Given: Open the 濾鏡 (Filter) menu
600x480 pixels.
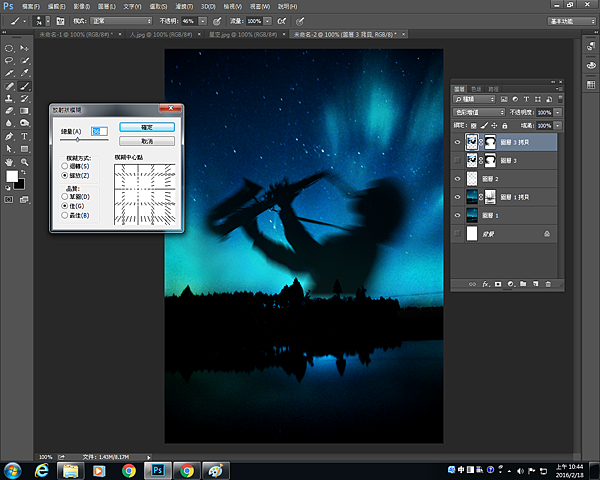Looking at the screenshot, I should 182,5.
